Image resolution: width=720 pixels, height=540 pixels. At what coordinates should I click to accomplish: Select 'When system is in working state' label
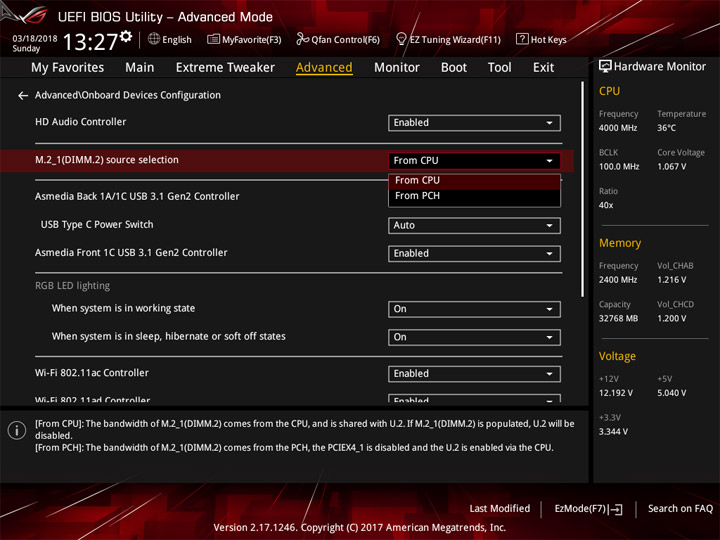pyautogui.click(x=124, y=308)
